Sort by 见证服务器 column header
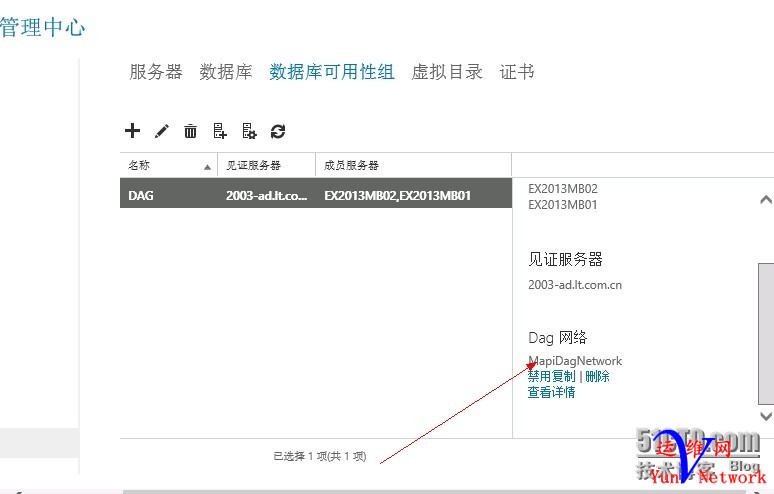This screenshot has width=774, height=494. tap(267, 165)
